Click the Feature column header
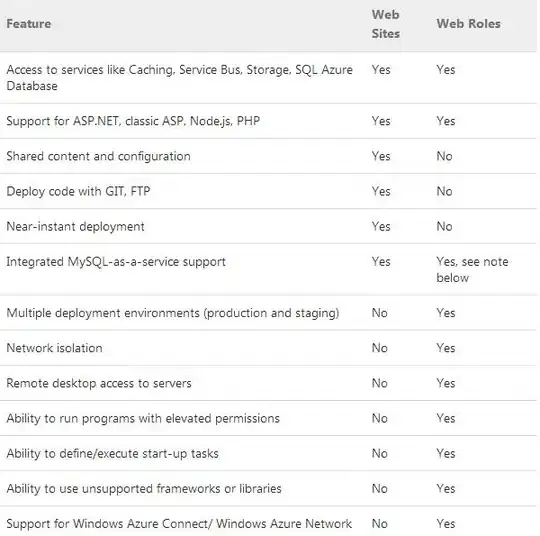The image size is (540, 536). [29, 24]
